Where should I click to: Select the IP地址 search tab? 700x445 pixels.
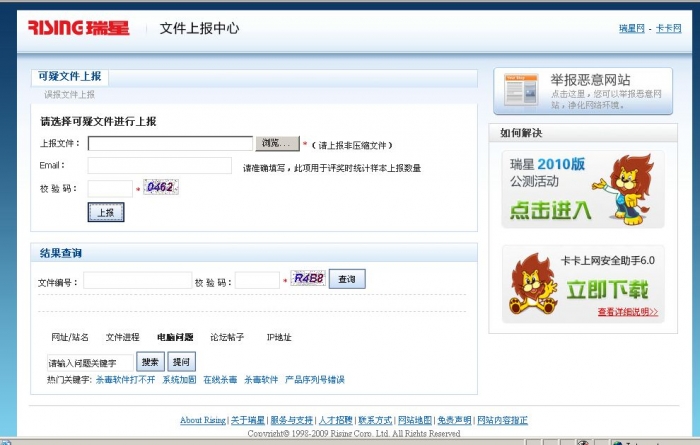click(279, 337)
